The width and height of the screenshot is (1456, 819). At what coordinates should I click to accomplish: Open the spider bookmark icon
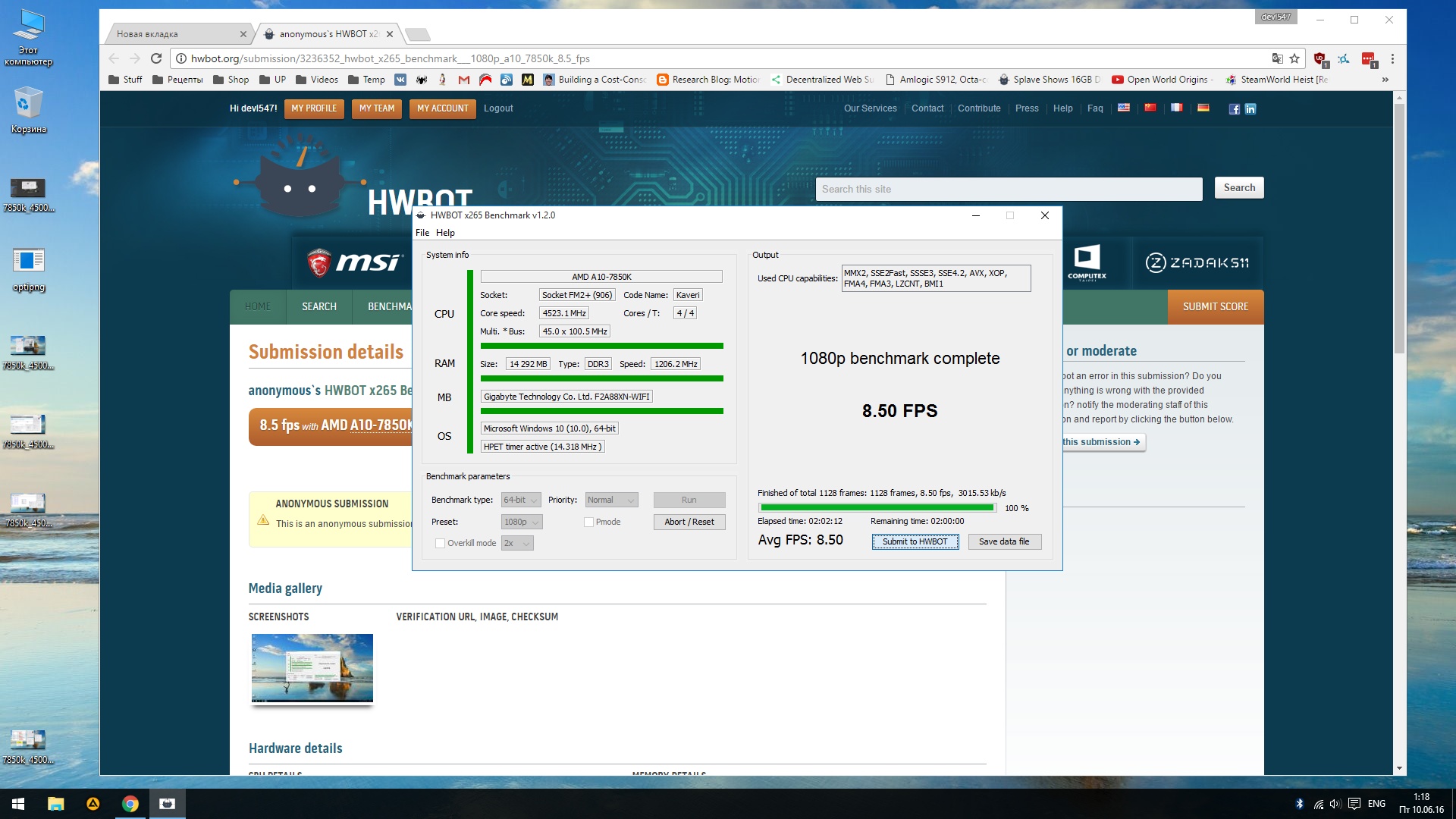(422, 80)
